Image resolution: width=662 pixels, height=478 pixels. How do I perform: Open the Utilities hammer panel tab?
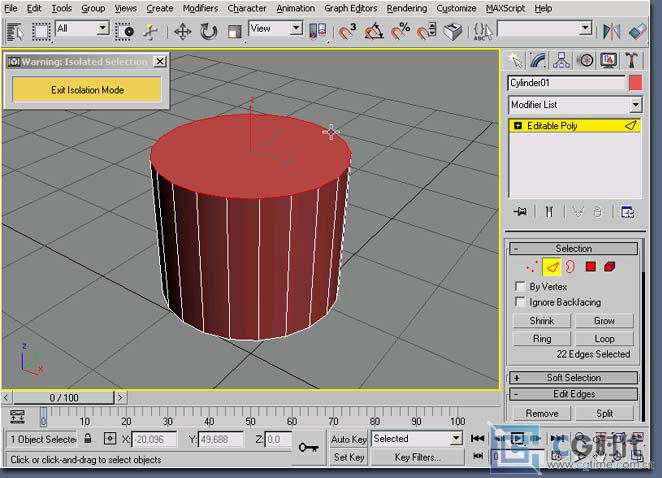click(632, 61)
